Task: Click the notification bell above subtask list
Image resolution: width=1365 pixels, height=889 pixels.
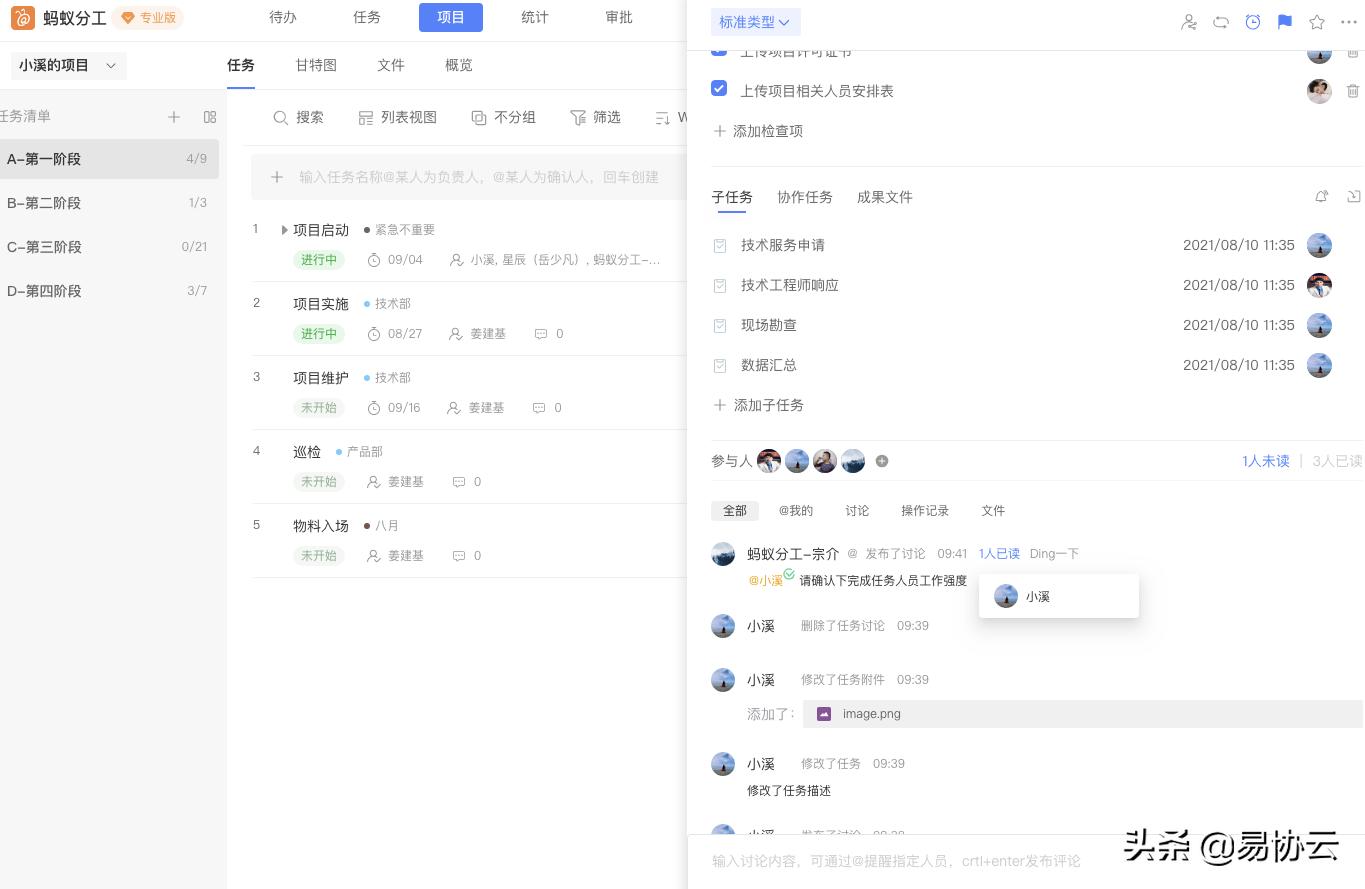Action: point(1322,197)
